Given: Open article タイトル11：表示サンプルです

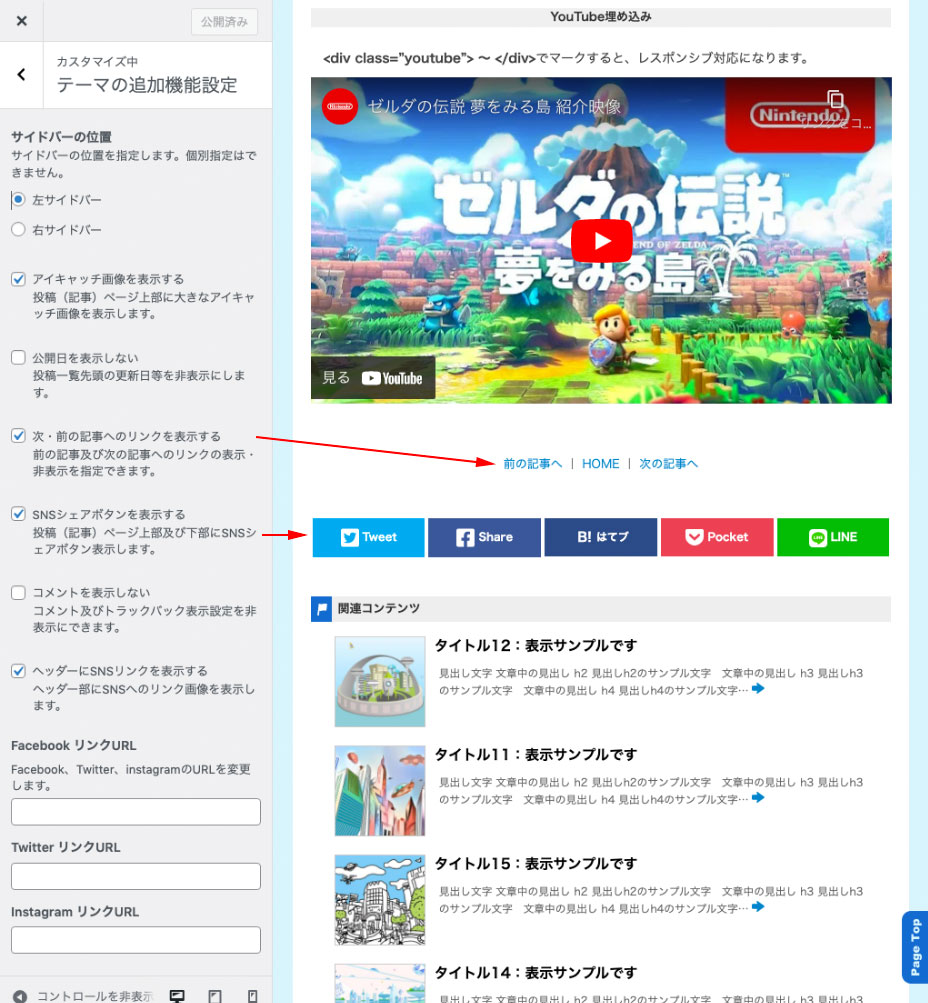Looking at the screenshot, I should [x=536, y=755].
